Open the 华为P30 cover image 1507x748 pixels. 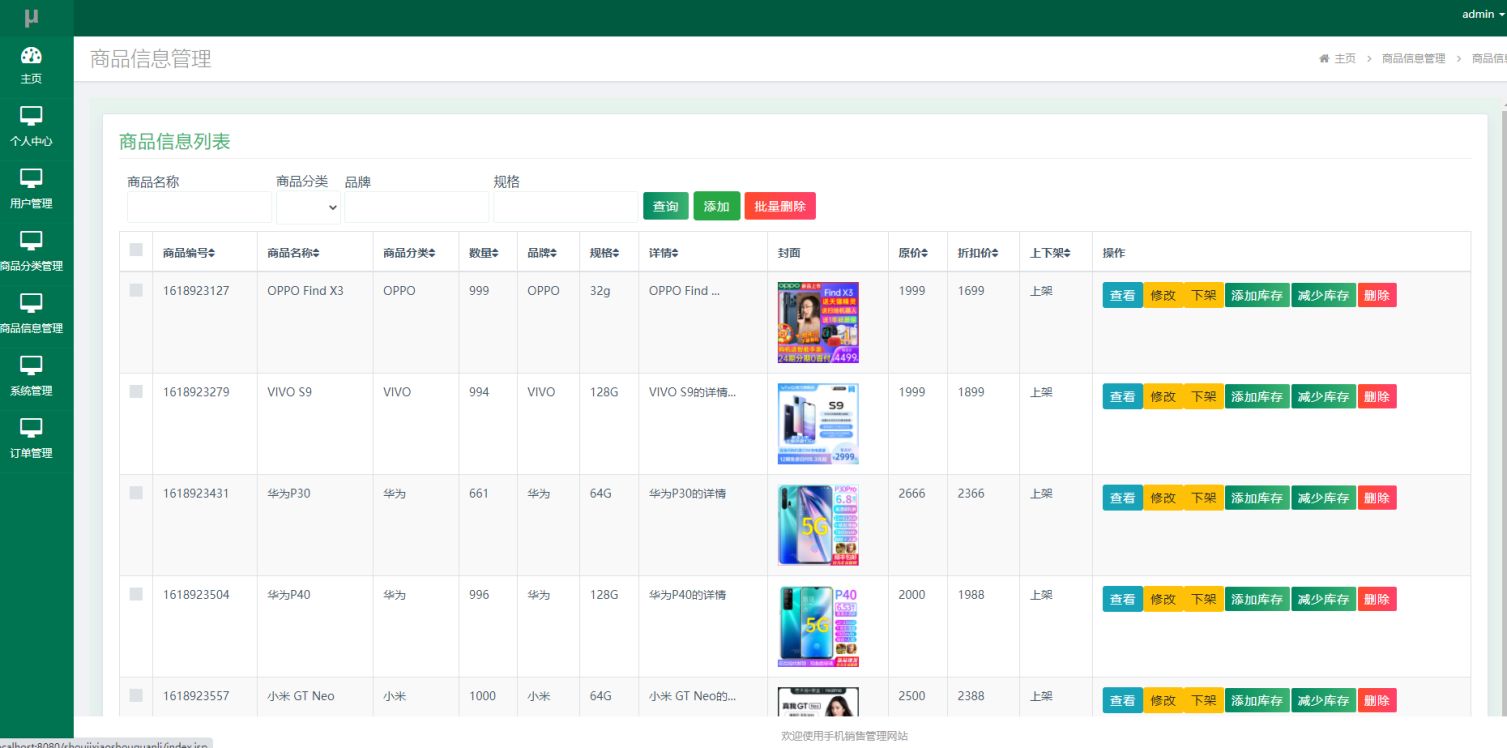point(818,525)
